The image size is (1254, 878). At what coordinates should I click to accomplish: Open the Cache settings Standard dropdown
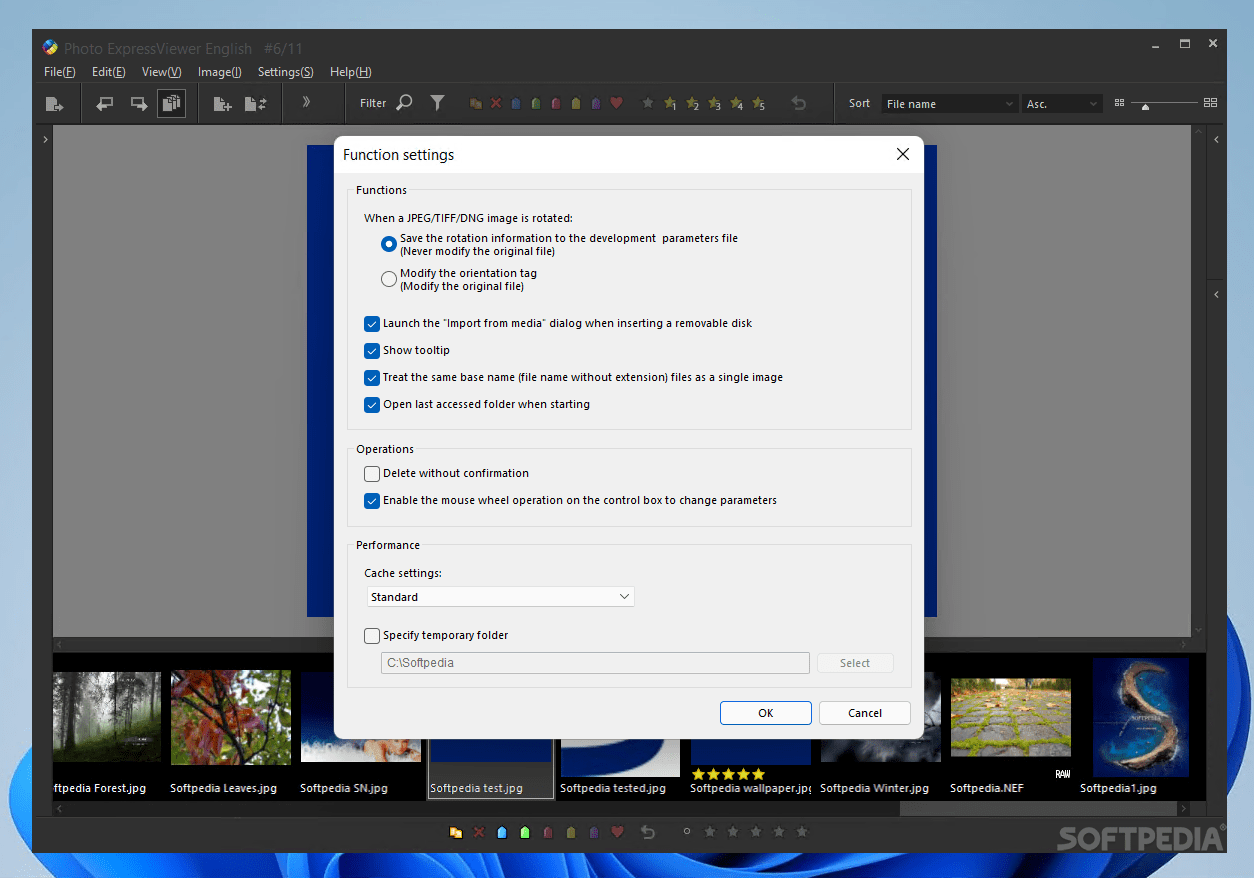click(x=500, y=597)
